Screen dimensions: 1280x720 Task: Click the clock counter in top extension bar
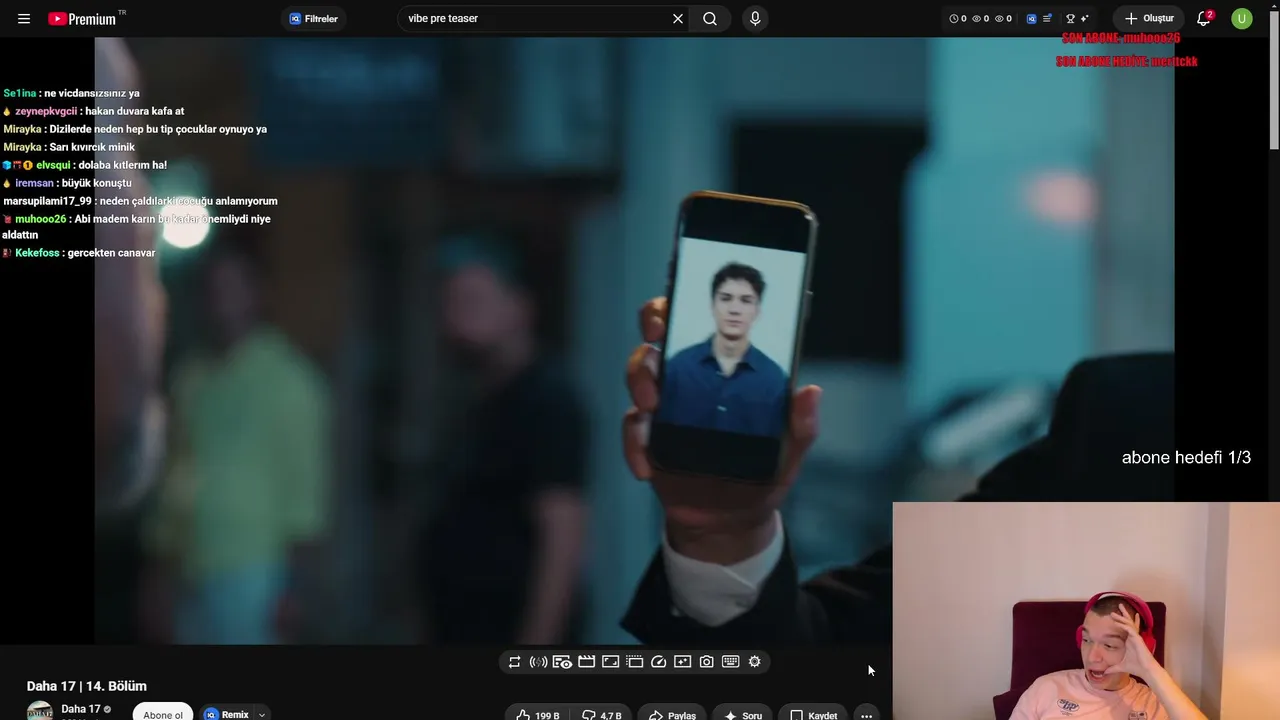[x=957, y=19]
